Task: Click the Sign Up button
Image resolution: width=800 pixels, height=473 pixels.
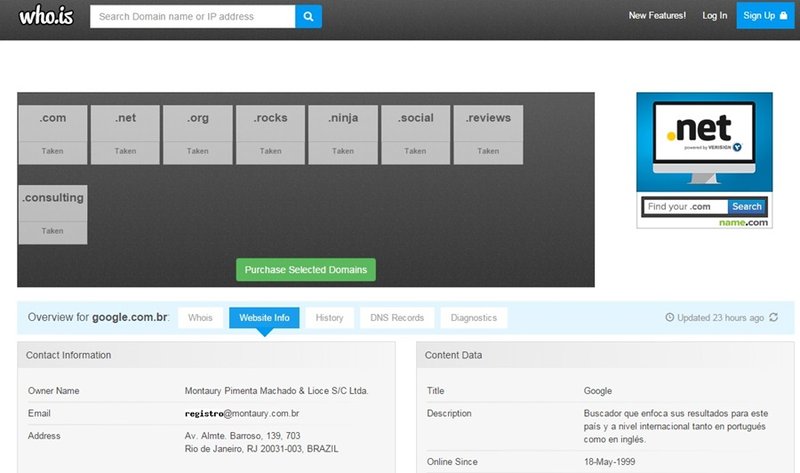Action: (765, 15)
